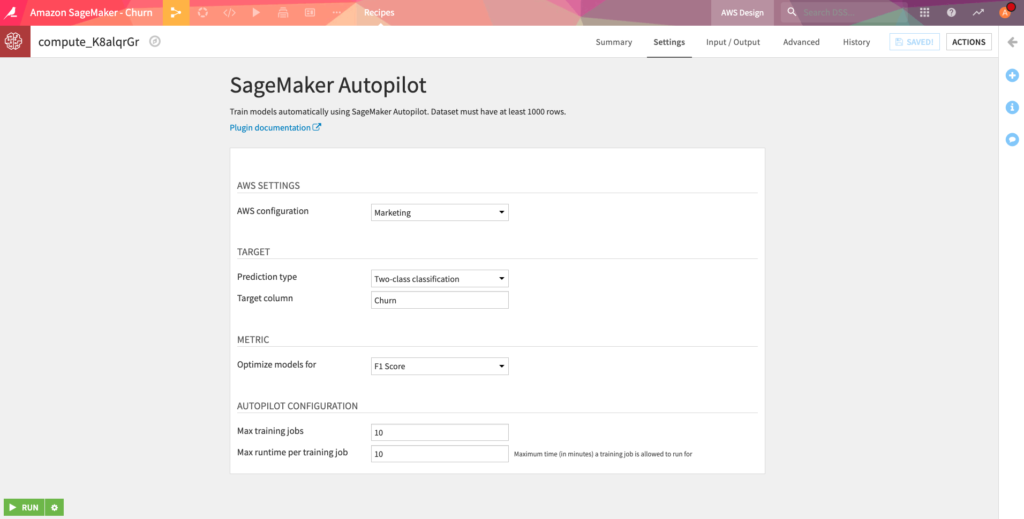Viewport: 1024px width, 519px height.
Task: Switch to the Input / Output tab
Action: (733, 42)
